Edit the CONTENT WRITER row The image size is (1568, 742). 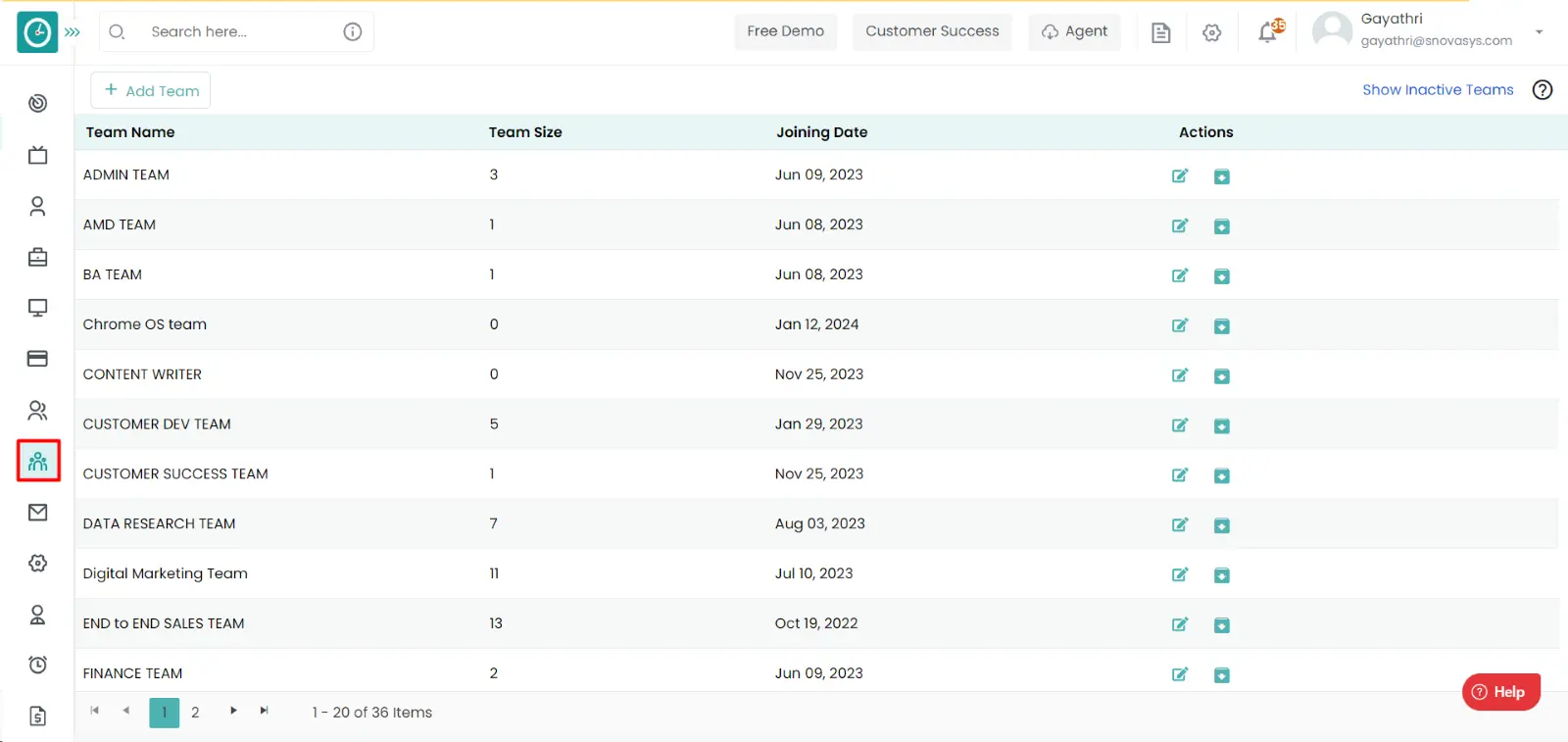(1180, 375)
